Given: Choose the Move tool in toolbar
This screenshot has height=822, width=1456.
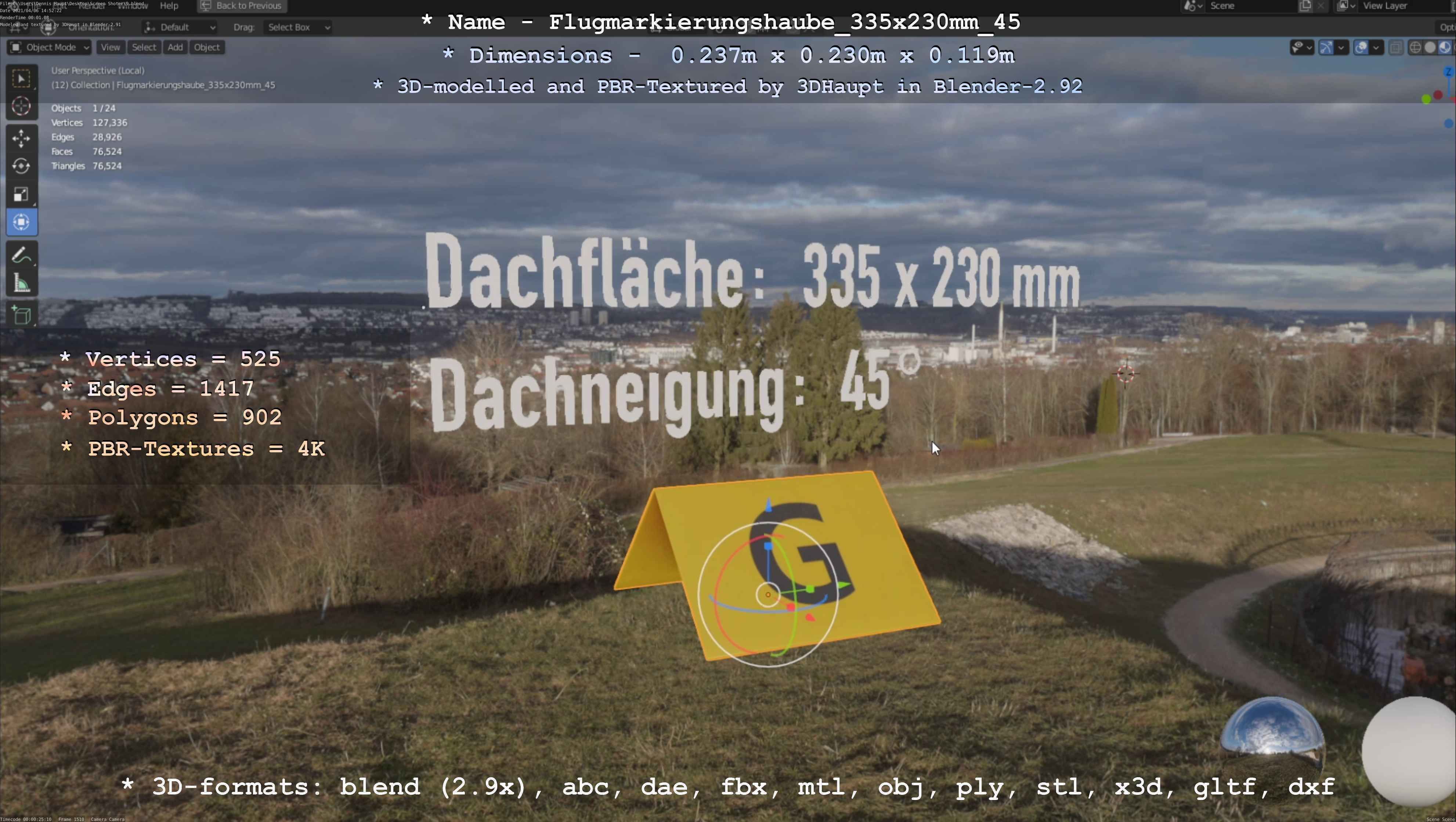Looking at the screenshot, I should (21, 138).
